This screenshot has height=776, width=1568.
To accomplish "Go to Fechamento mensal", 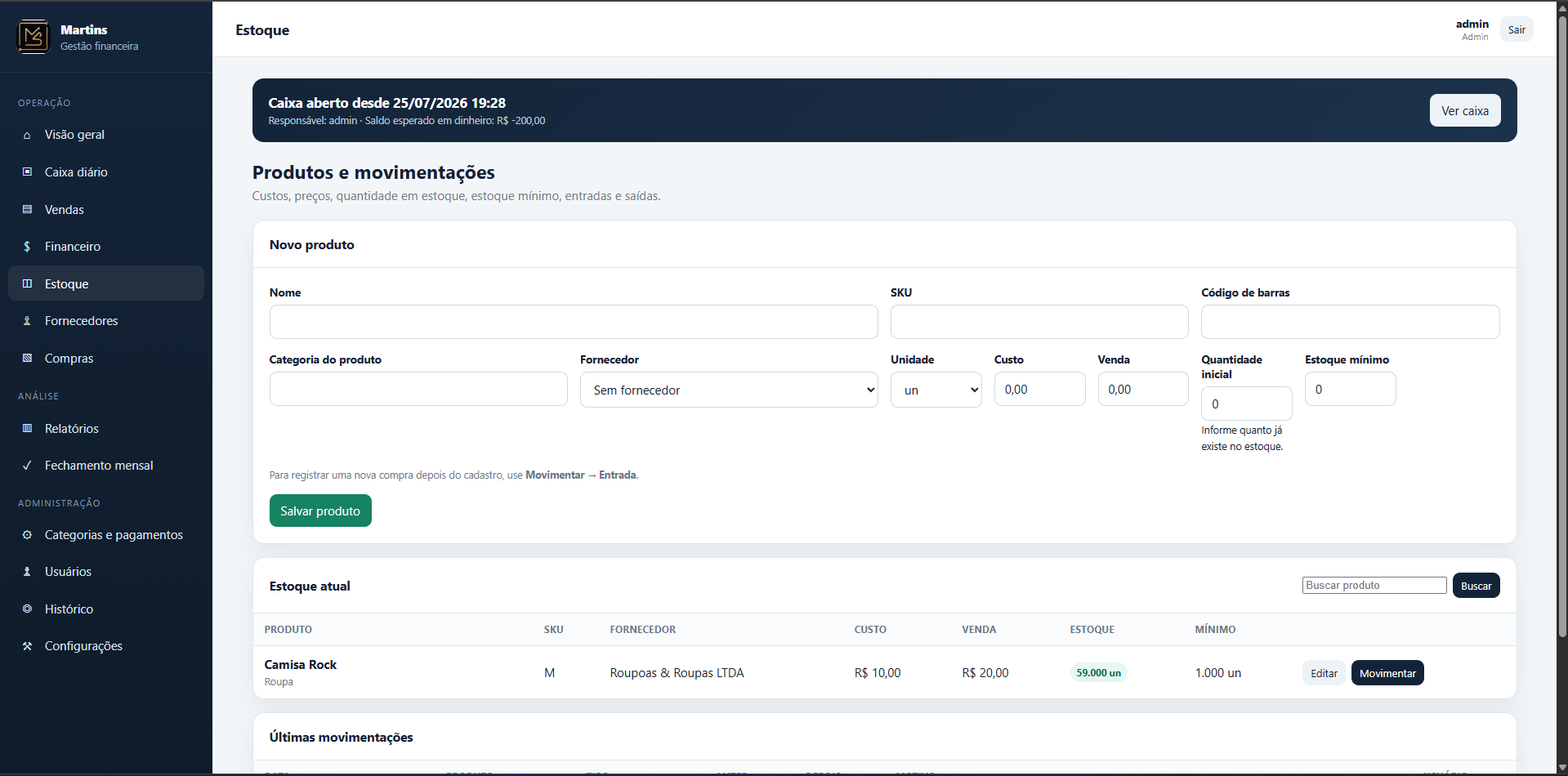I will click(106, 466).
